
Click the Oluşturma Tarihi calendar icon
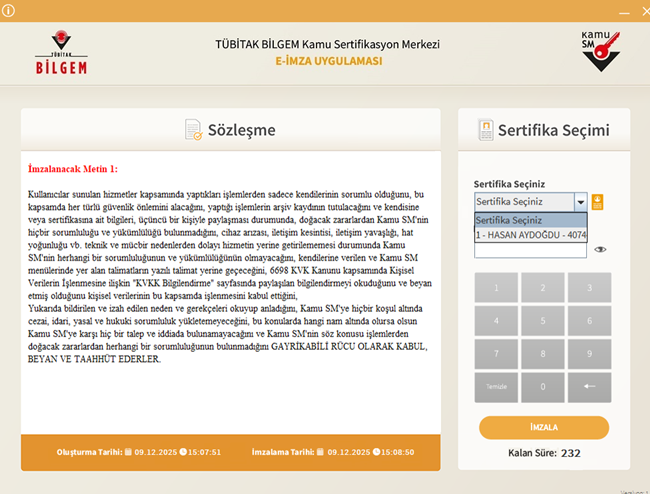pyautogui.click(x=128, y=452)
